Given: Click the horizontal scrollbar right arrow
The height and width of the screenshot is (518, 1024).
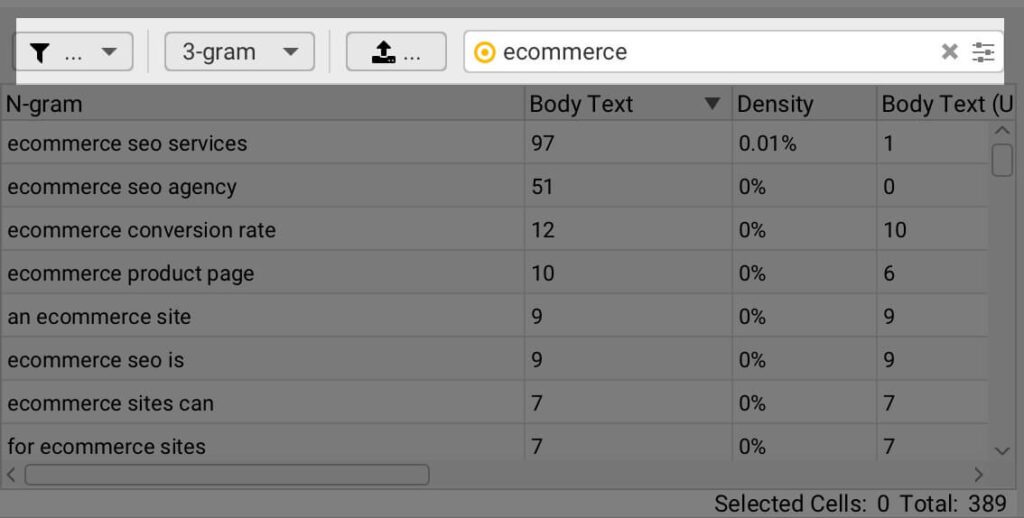Looking at the screenshot, I should (x=978, y=475).
